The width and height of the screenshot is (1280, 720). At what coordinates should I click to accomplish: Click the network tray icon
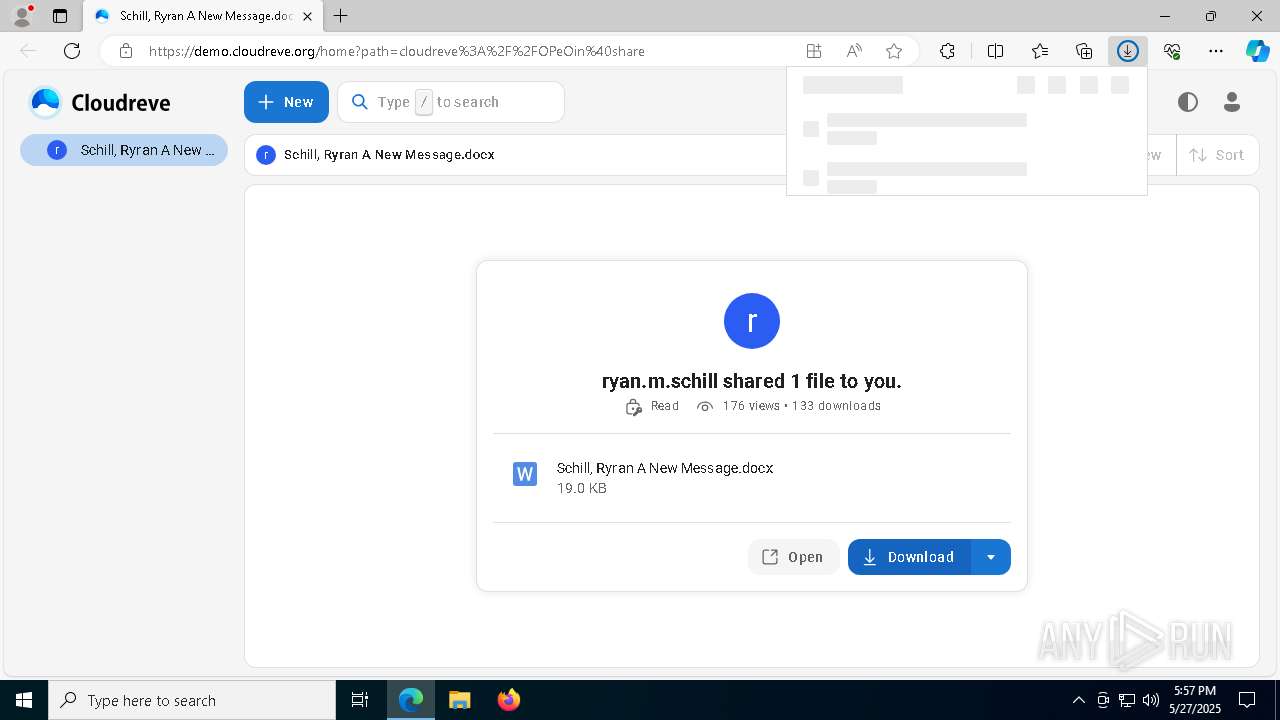pyautogui.click(x=1127, y=700)
